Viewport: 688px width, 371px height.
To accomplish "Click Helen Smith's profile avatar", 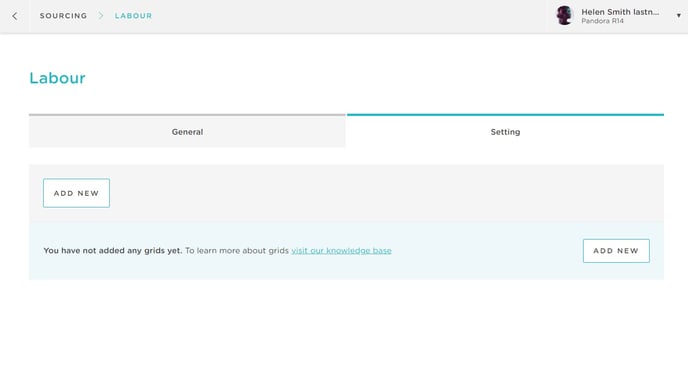I will click(x=565, y=15).
